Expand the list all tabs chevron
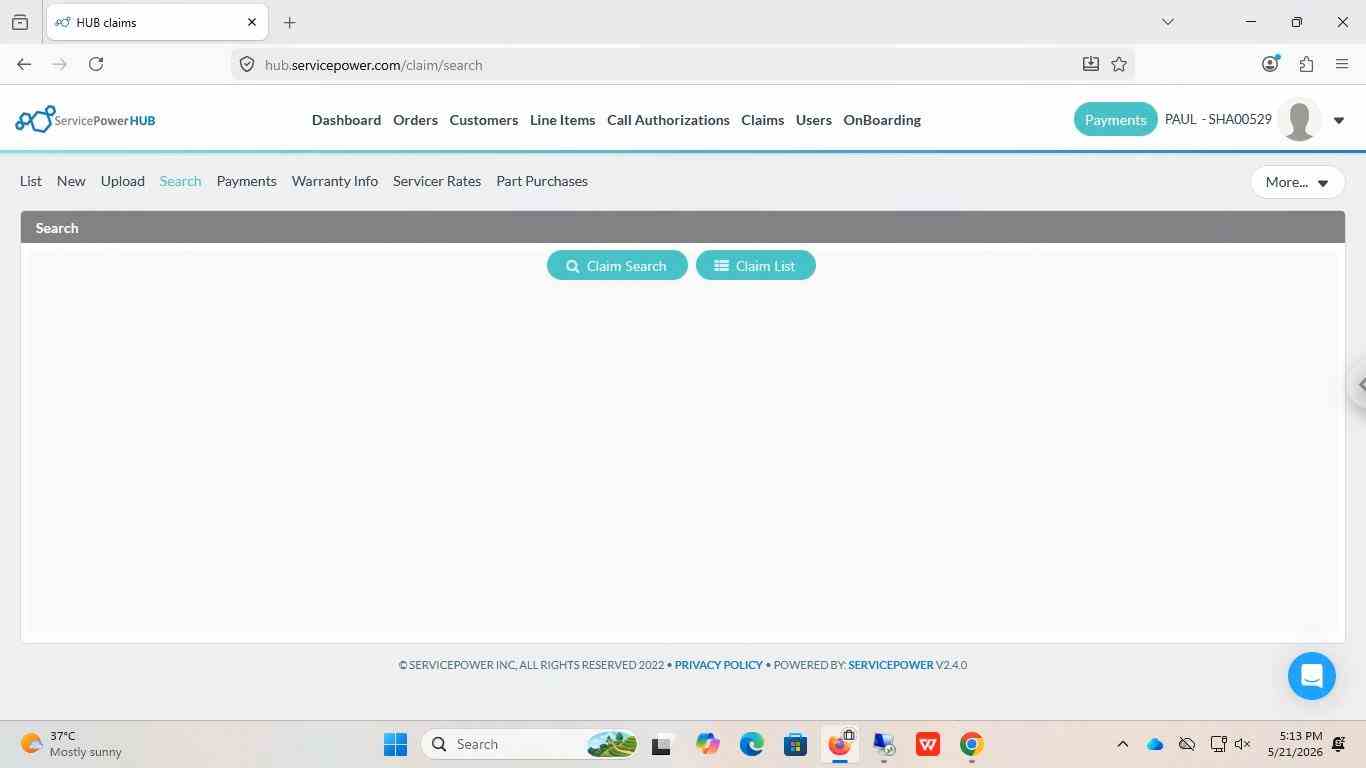The height and width of the screenshot is (768, 1366). coord(1167,22)
